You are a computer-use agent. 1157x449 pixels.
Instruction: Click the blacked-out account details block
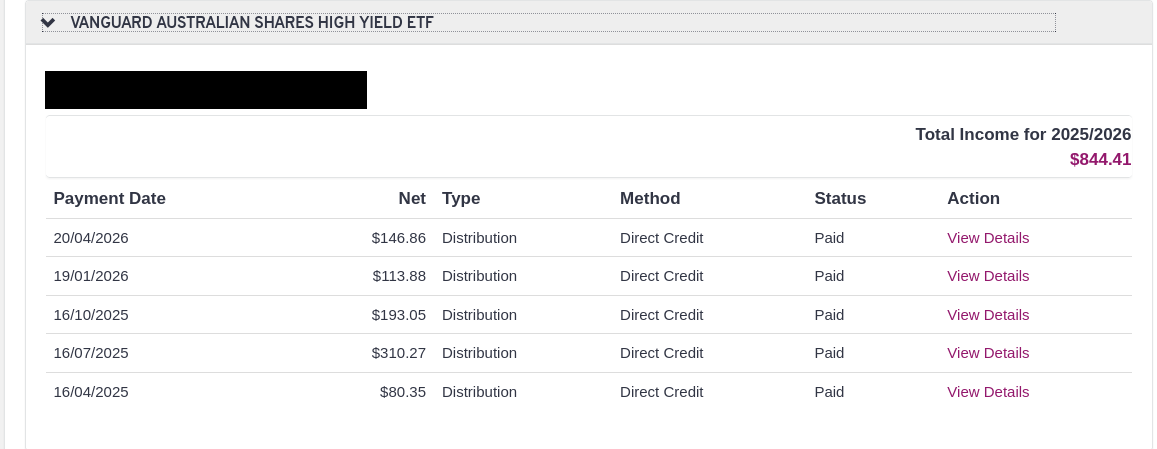click(206, 90)
